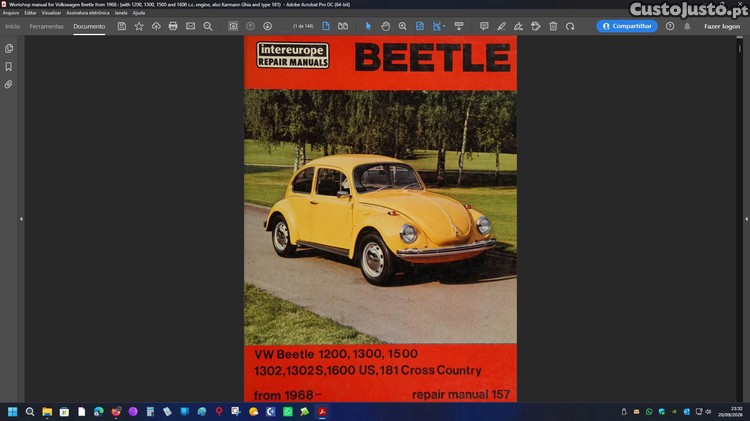Screen dimensions: 750x421
Task: Activate the arrow Selection tool
Action: 368,26
